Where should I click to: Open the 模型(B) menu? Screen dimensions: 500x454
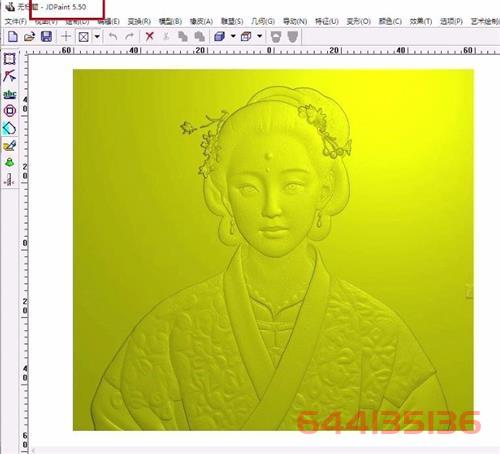point(170,22)
